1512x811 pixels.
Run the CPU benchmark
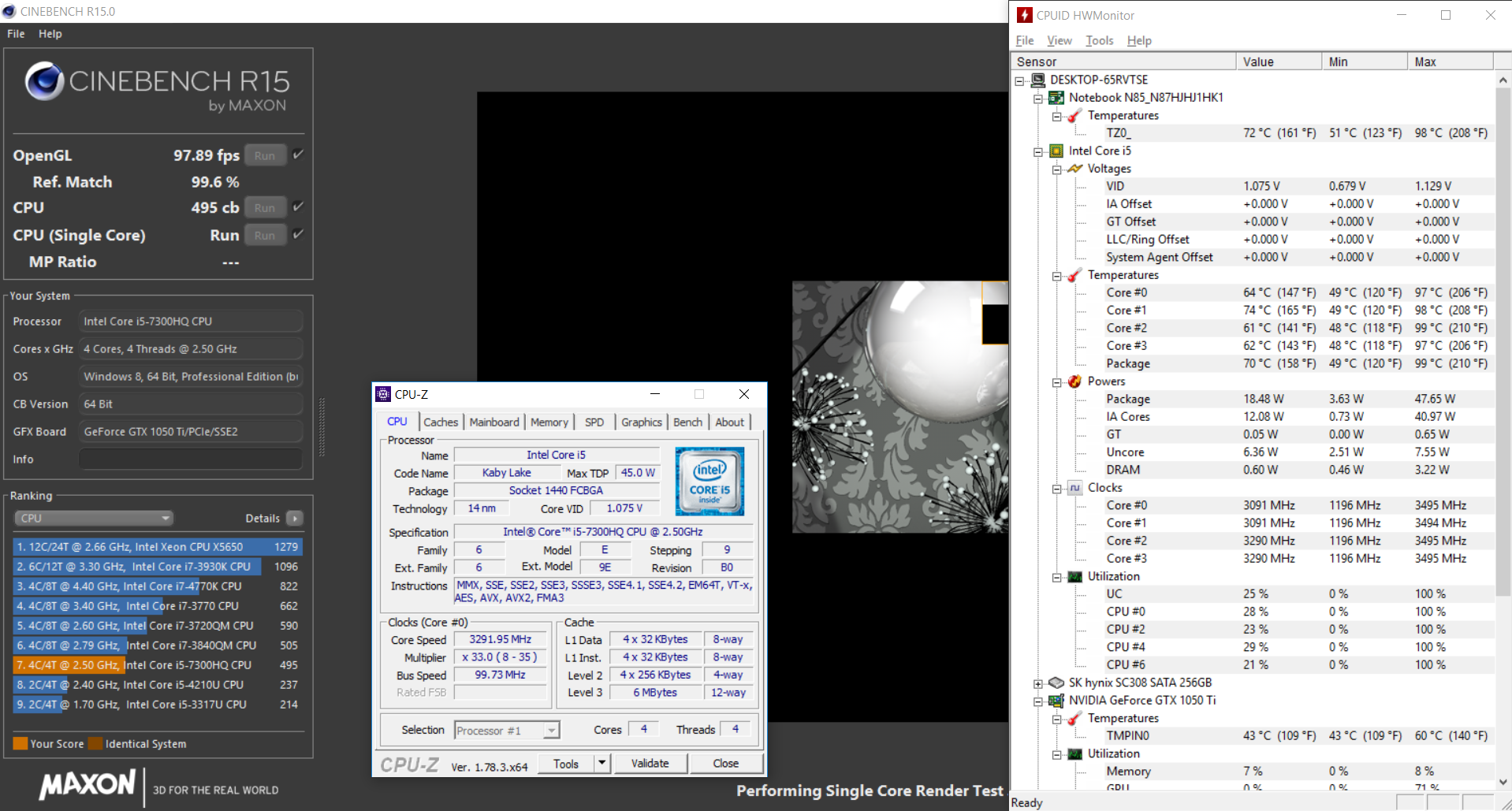(265, 207)
